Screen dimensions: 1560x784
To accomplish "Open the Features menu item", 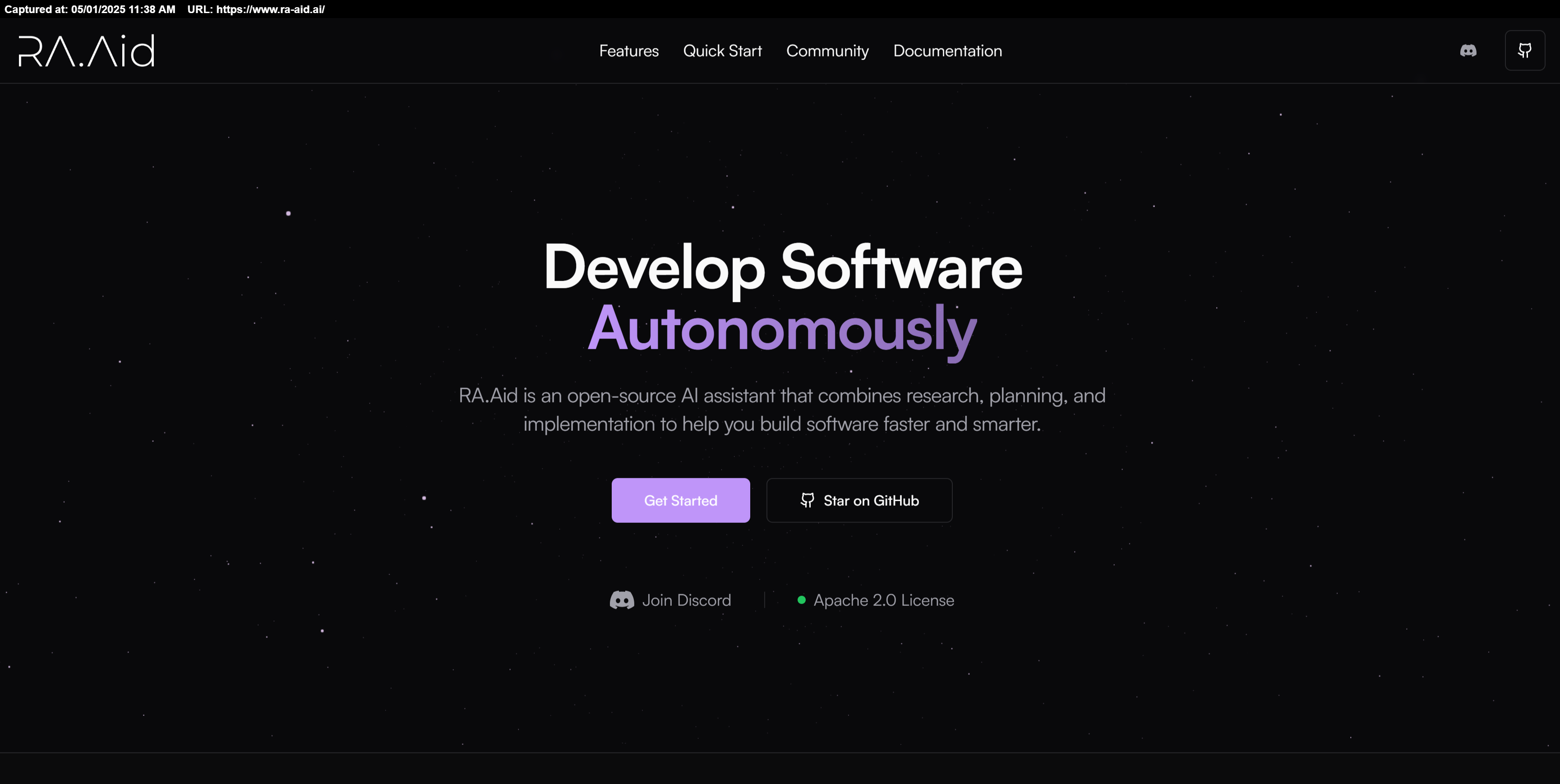I will (x=628, y=51).
